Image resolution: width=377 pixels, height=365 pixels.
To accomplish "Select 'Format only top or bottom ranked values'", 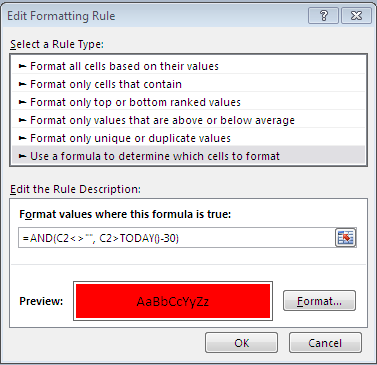I will tap(189, 102).
